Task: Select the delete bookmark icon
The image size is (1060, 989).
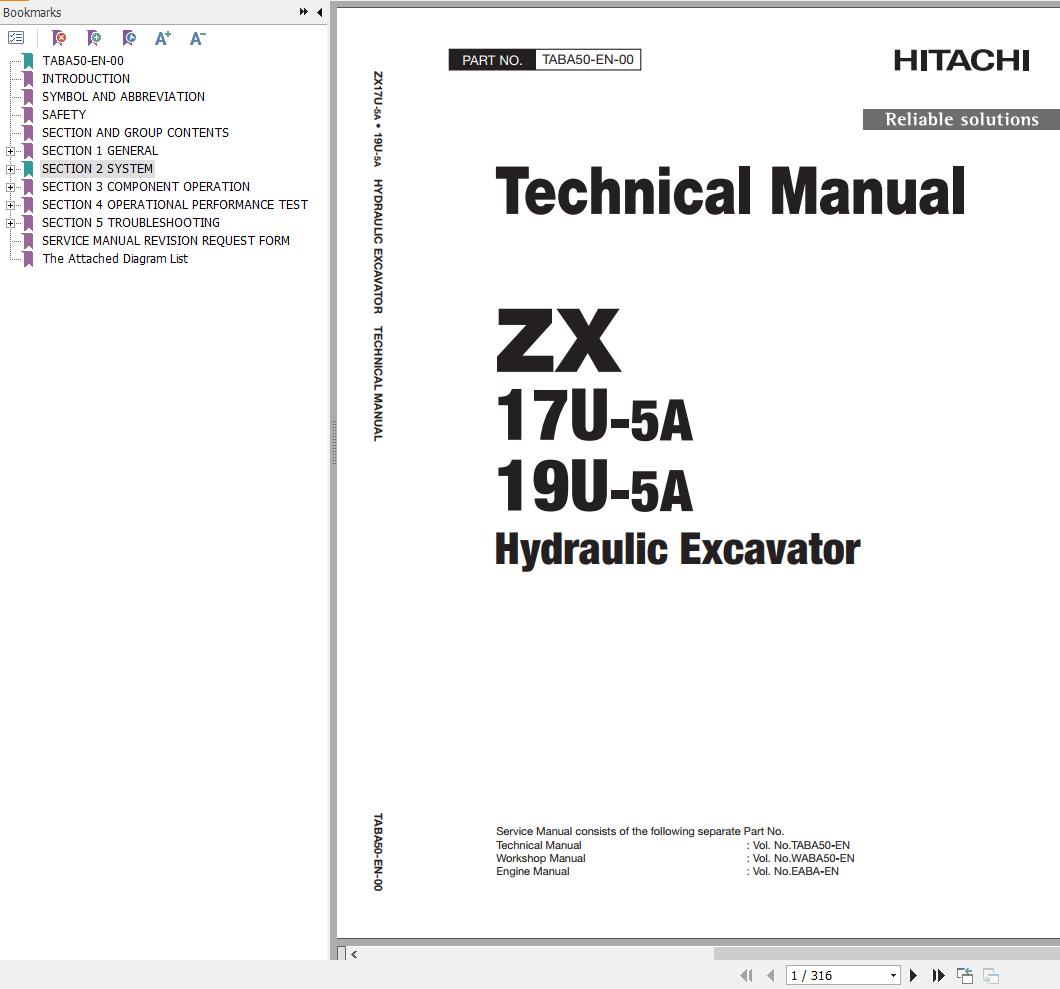Action: (58, 38)
